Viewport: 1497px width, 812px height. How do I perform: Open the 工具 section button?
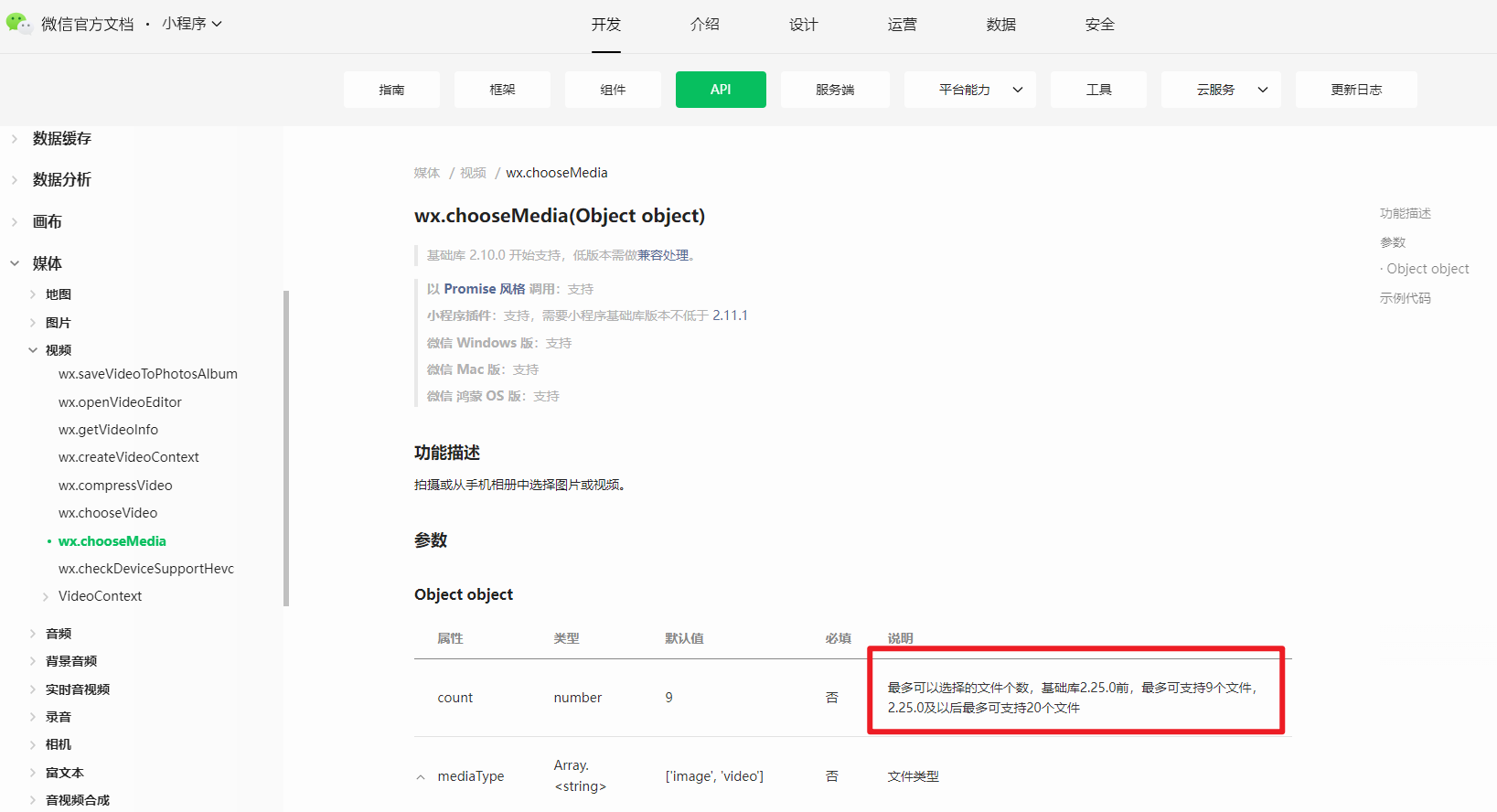(1098, 90)
